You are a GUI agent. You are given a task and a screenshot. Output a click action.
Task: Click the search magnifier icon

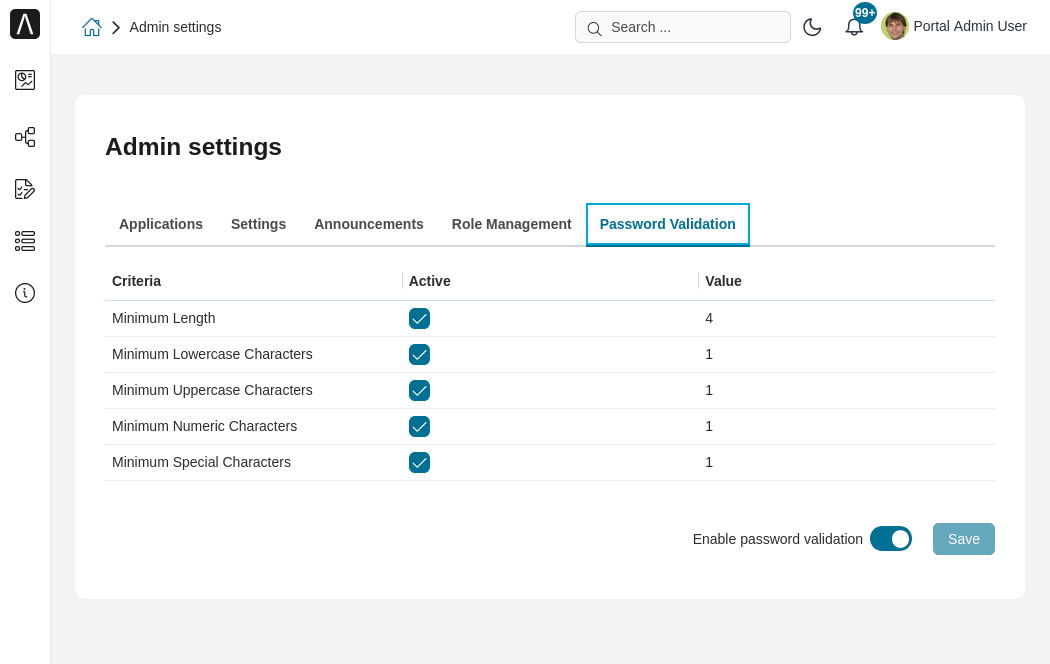click(x=594, y=28)
